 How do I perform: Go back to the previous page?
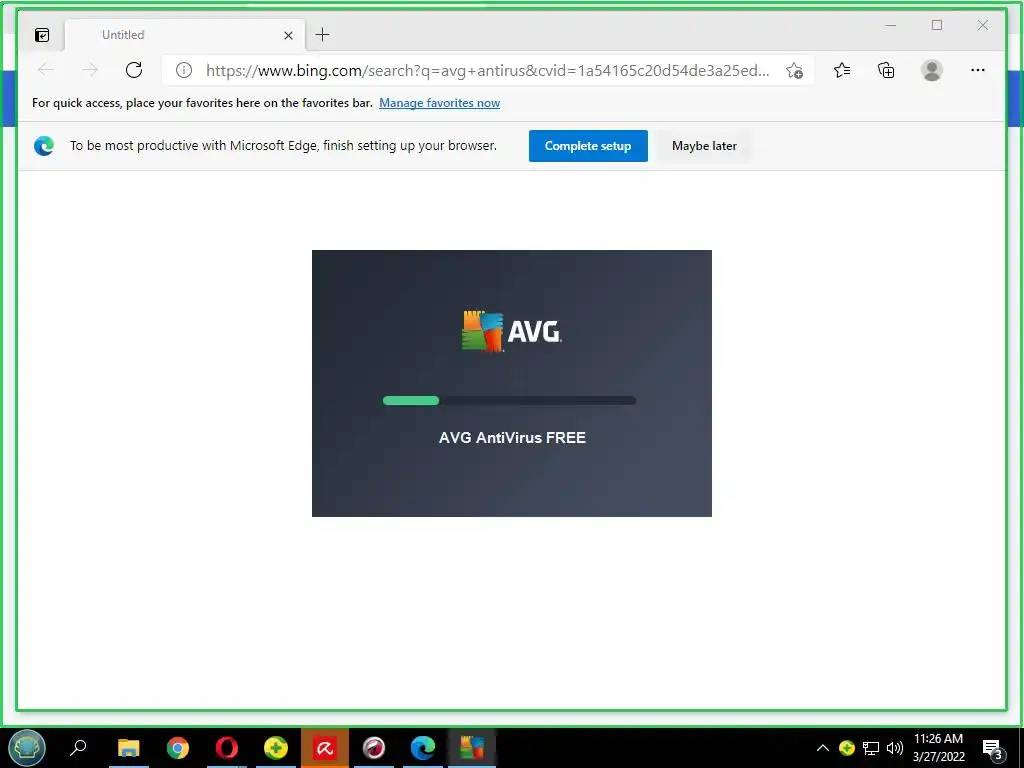[x=46, y=70]
